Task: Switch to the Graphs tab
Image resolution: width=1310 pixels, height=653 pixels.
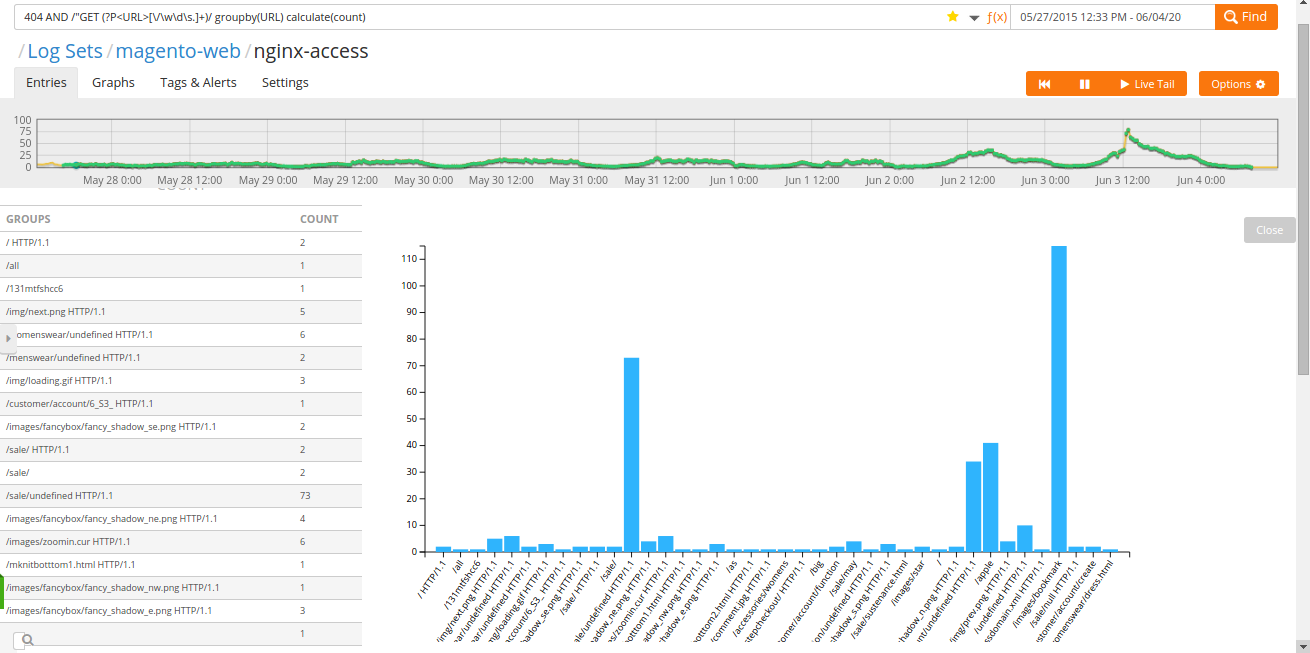Action: point(113,83)
